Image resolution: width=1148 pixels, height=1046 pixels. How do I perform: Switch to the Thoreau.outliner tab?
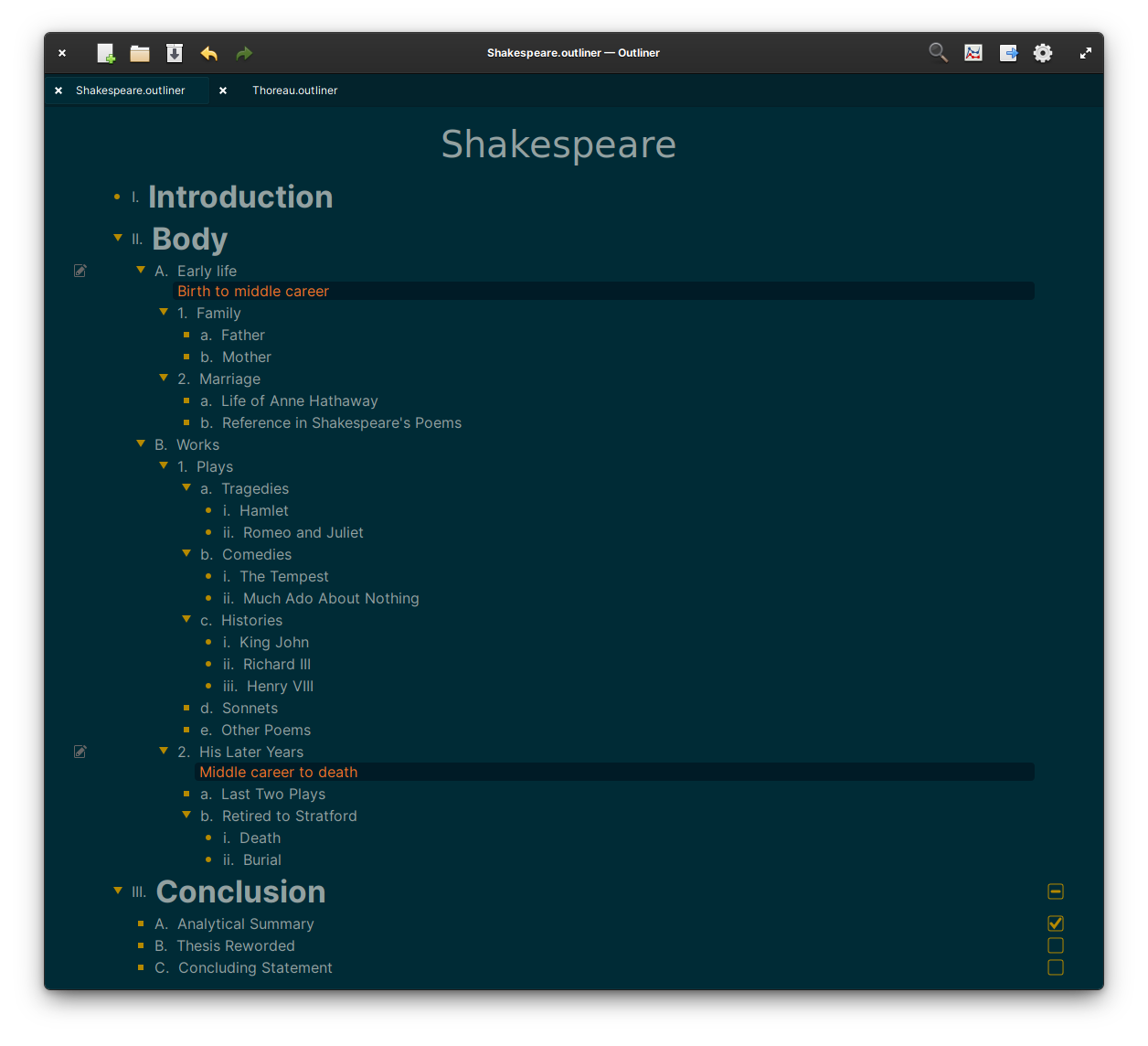(295, 91)
